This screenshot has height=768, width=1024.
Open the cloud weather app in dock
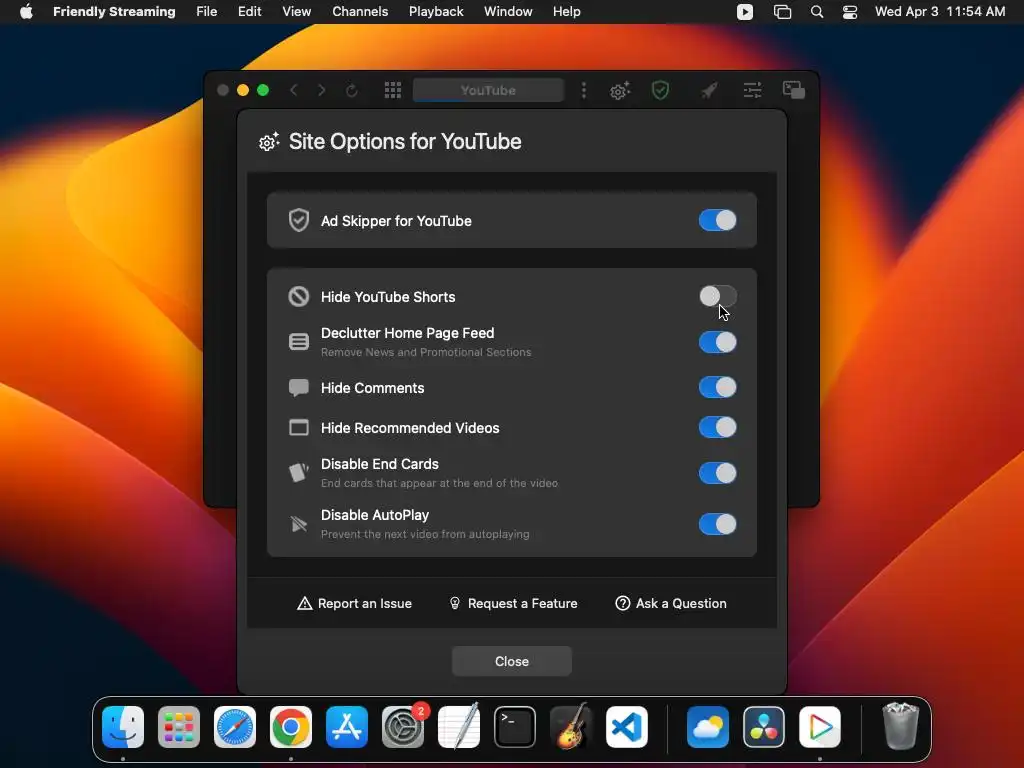point(708,727)
